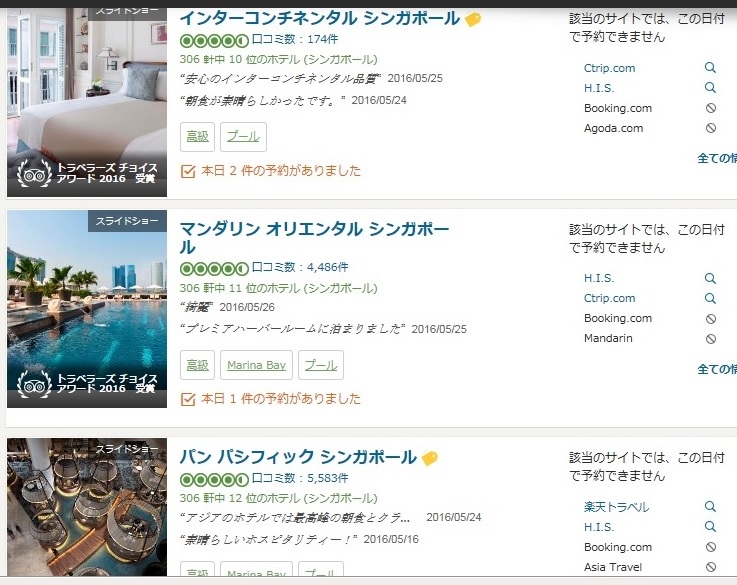Image resolution: width=737 pixels, height=585 pixels.
Task: Open review アジアのホテルでは最高峰の朝食とクラ...
Action: pyautogui.click(x=295, y=517)
